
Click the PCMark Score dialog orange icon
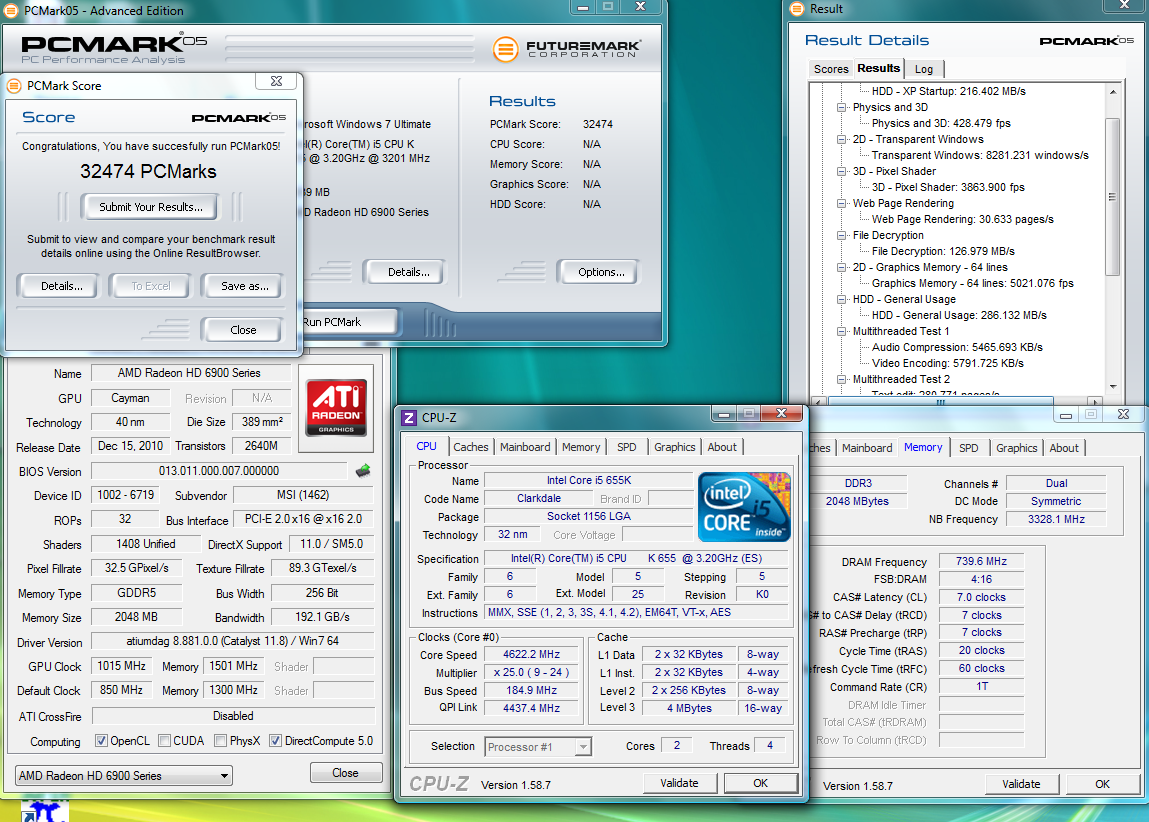[14, 86]
